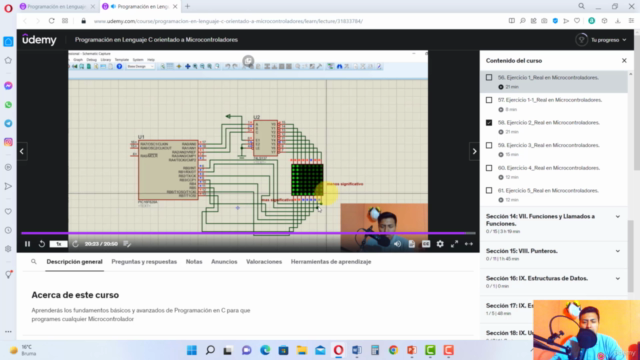640x360 pixels.
Task: Open a new browser tab
Action: click(187, 7)
